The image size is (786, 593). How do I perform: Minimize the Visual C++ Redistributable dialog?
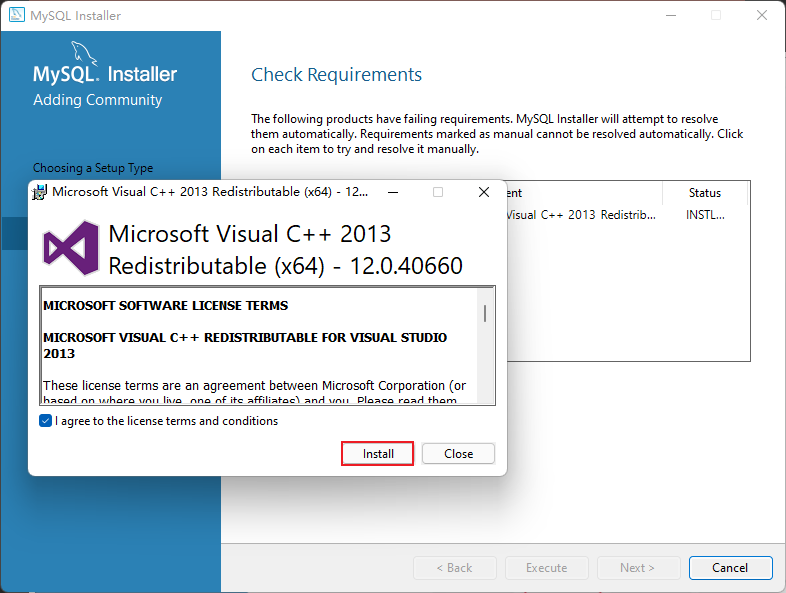393,192
